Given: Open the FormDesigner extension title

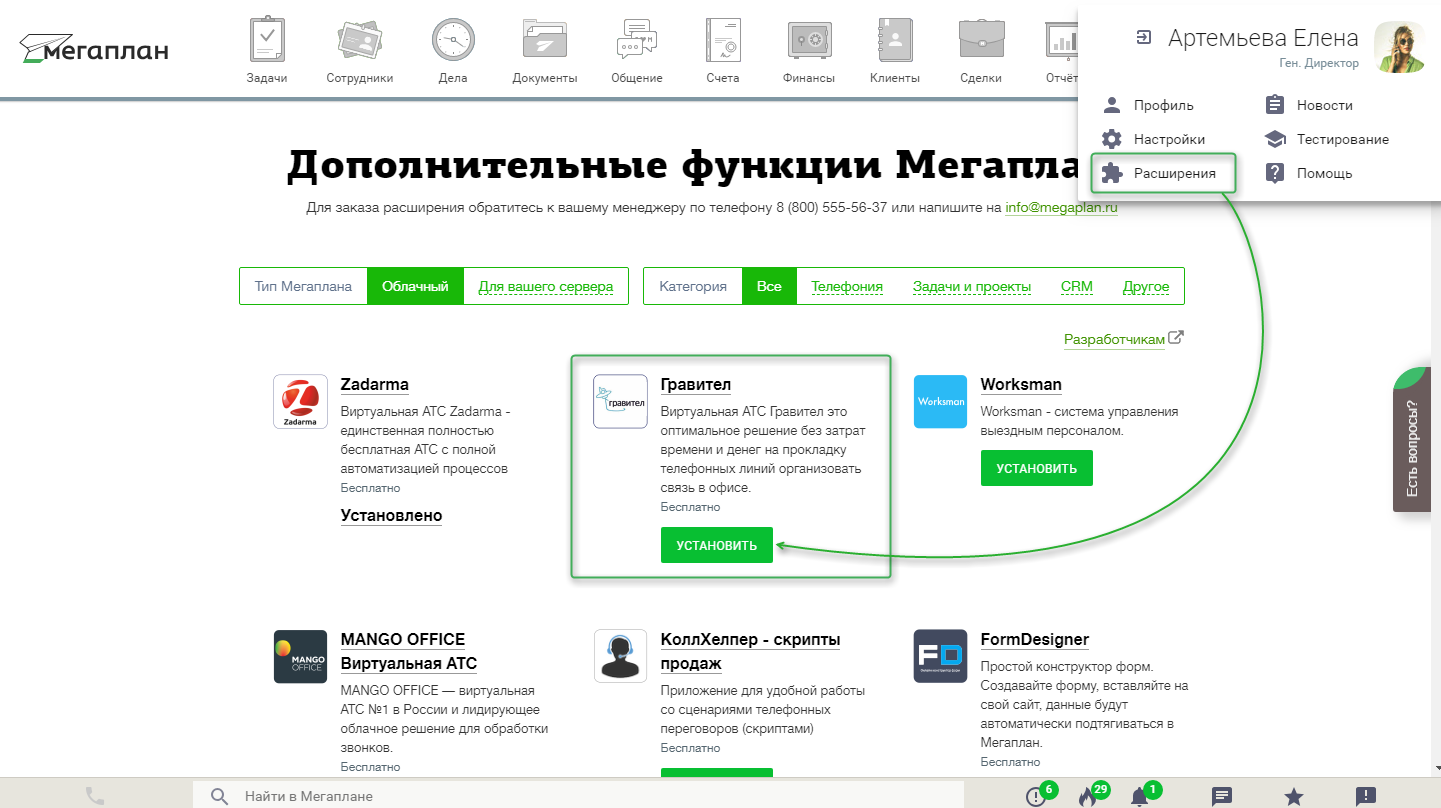Looking at the screenshot, I should pyautogui.click(x=1035, y=639).
